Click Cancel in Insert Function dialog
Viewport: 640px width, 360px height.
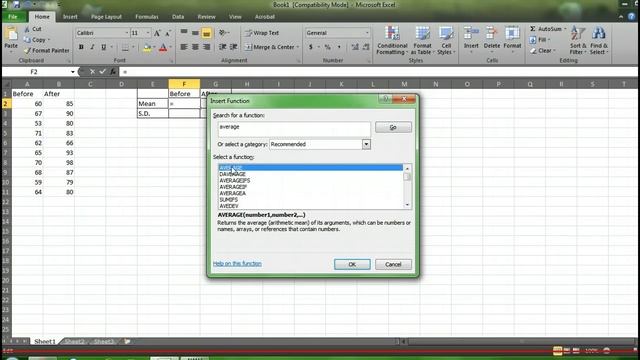tap(393, 264)
